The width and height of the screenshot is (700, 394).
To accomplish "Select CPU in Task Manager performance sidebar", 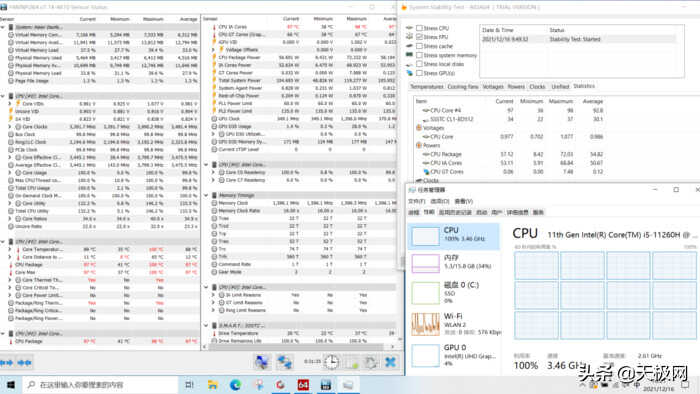I will click(454, 236).
